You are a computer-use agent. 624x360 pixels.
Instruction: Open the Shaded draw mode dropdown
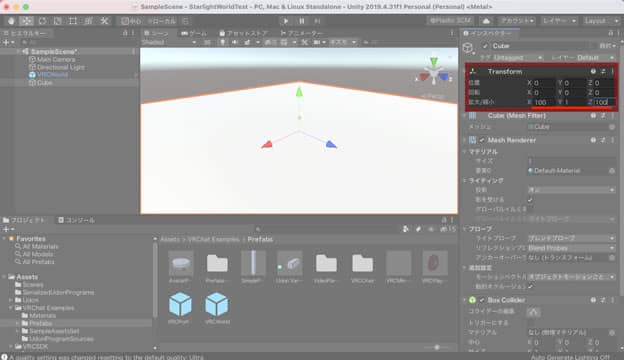pyautogui.click(x=169, y=42)
